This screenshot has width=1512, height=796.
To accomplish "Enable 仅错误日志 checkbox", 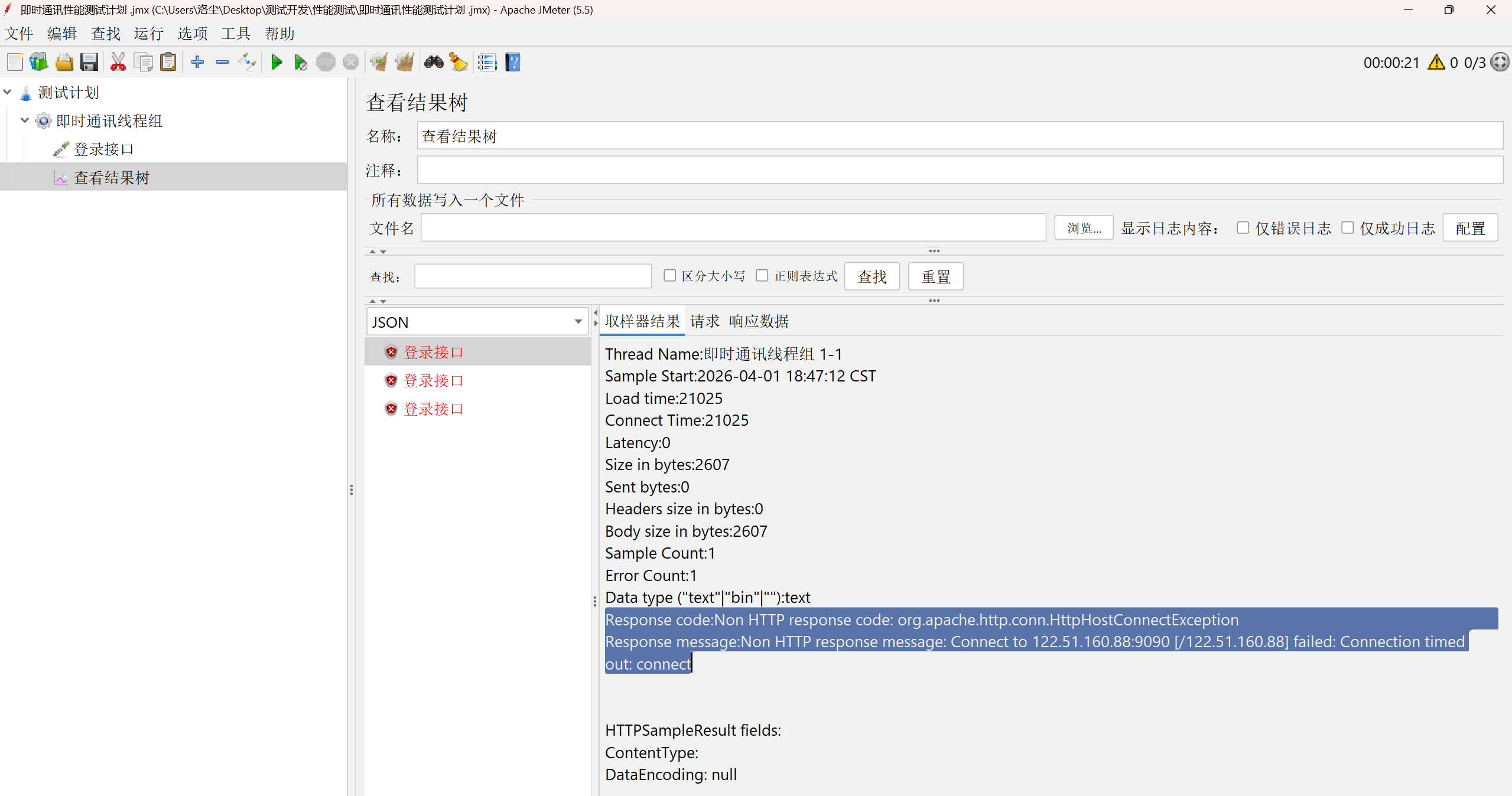I will 1243,228.
